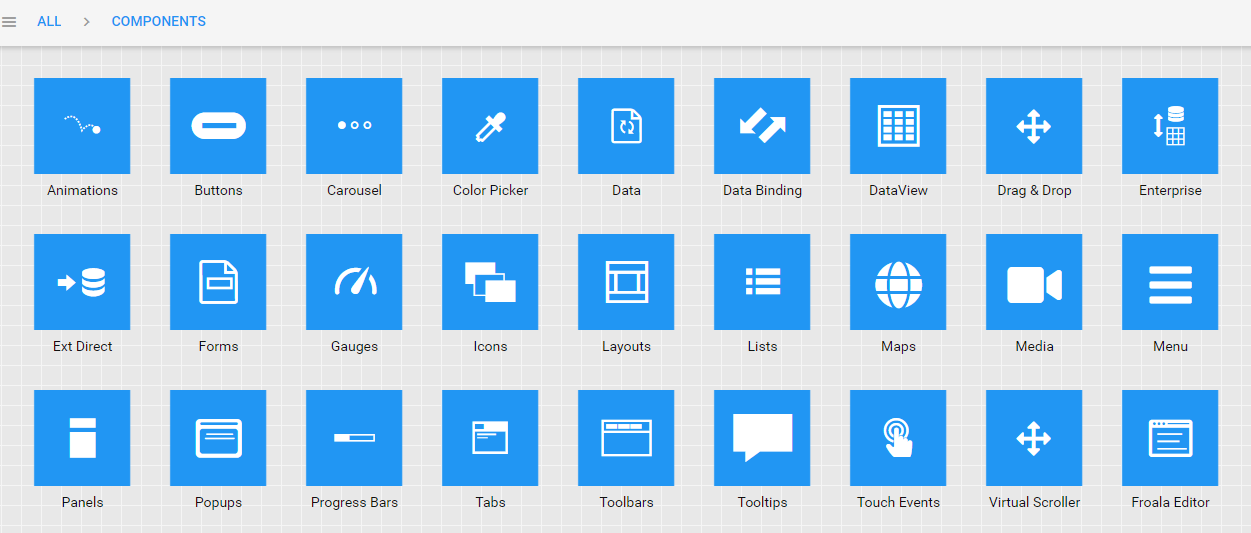Image resolution: width=1251 pixels, height=533 pixels.
Task: Click the 'Progress Bars' label text
Action: pyautogui.click(x=354, y=502)
